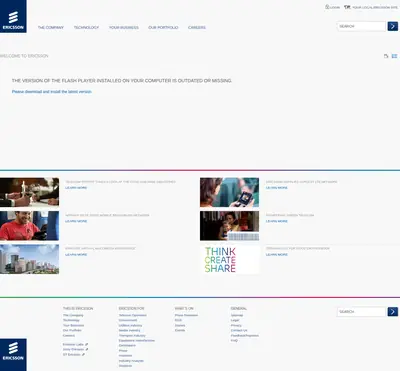Image resolution: width=400 pixels, height=371 pixels.
Task: Click Learn More beside city skyline photo
Action: tap(76, 254)
